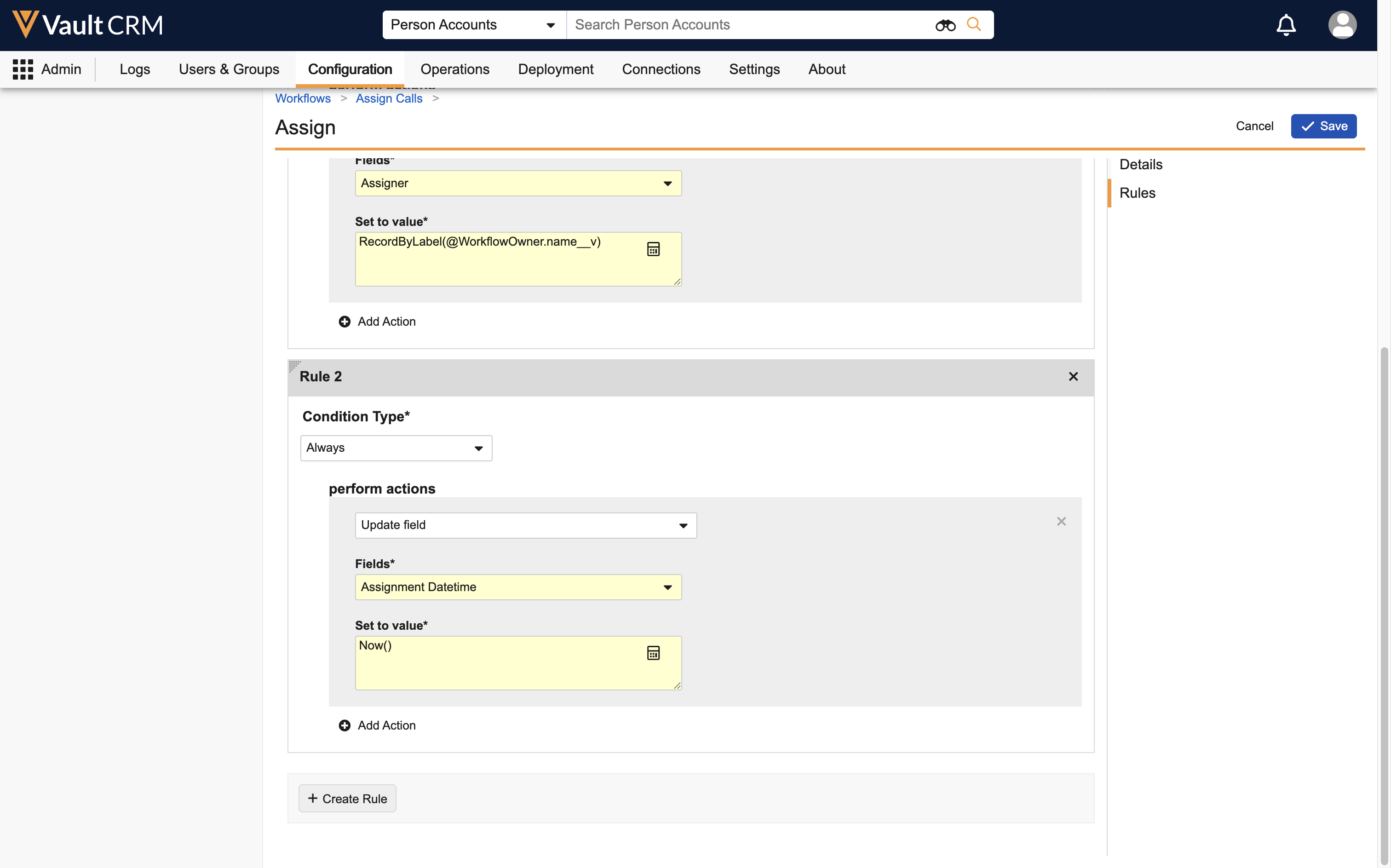
Task: Open formula calculator for RecordByLabel value
Action: (653, 249)
